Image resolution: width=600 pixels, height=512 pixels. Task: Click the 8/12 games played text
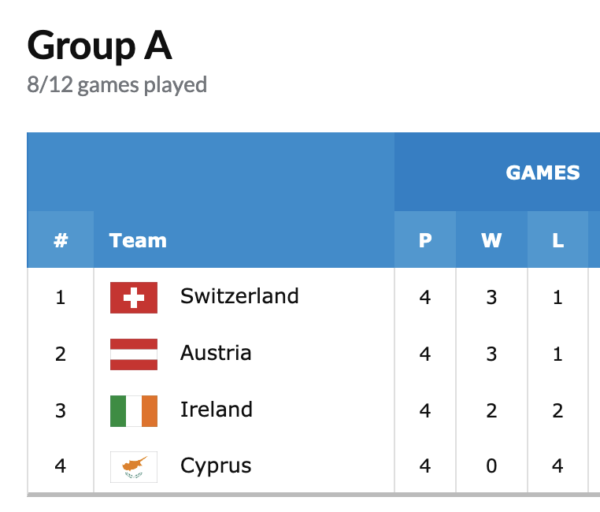[117, 85]
